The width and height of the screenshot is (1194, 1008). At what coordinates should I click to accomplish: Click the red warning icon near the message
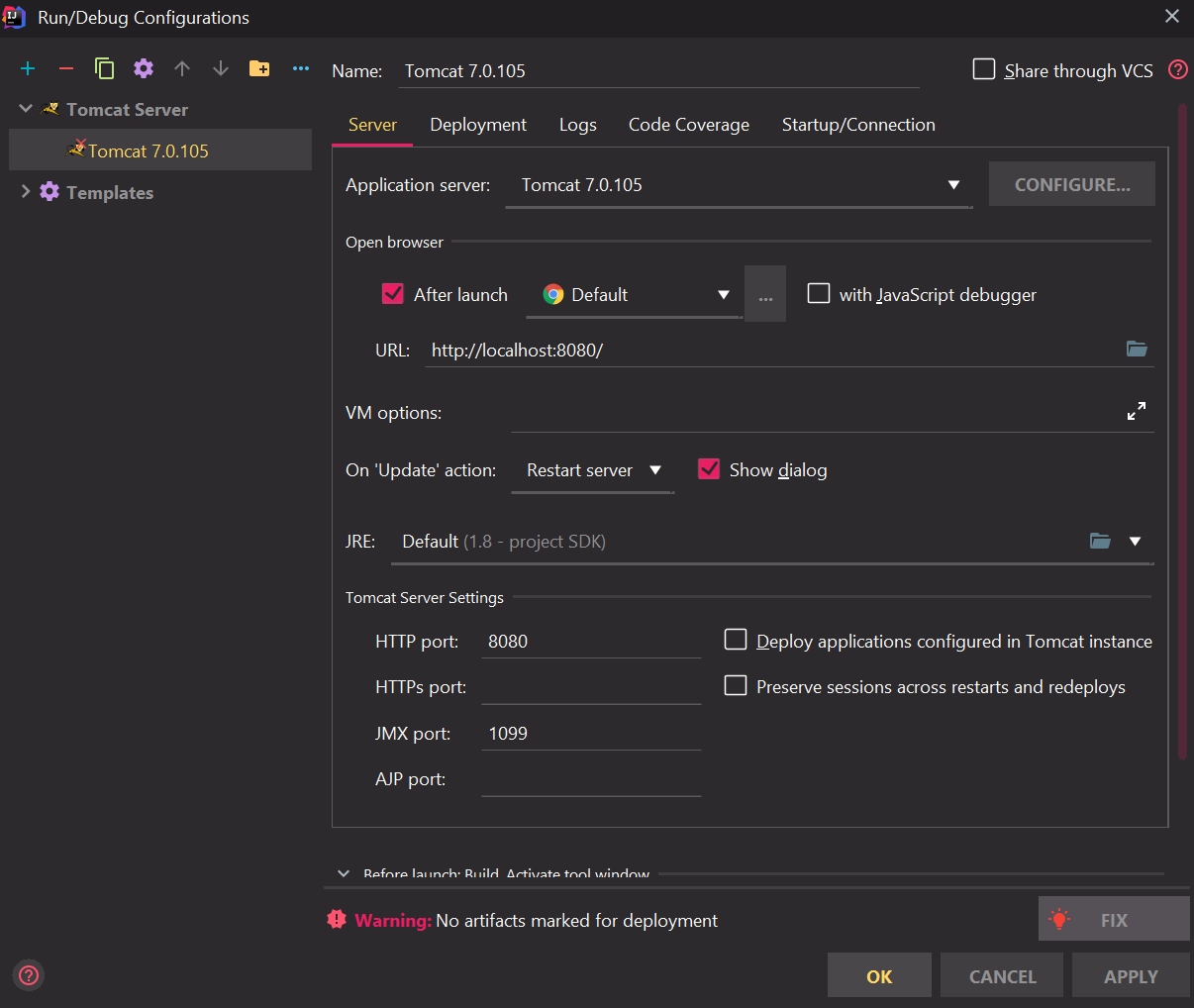pos(337,920)
